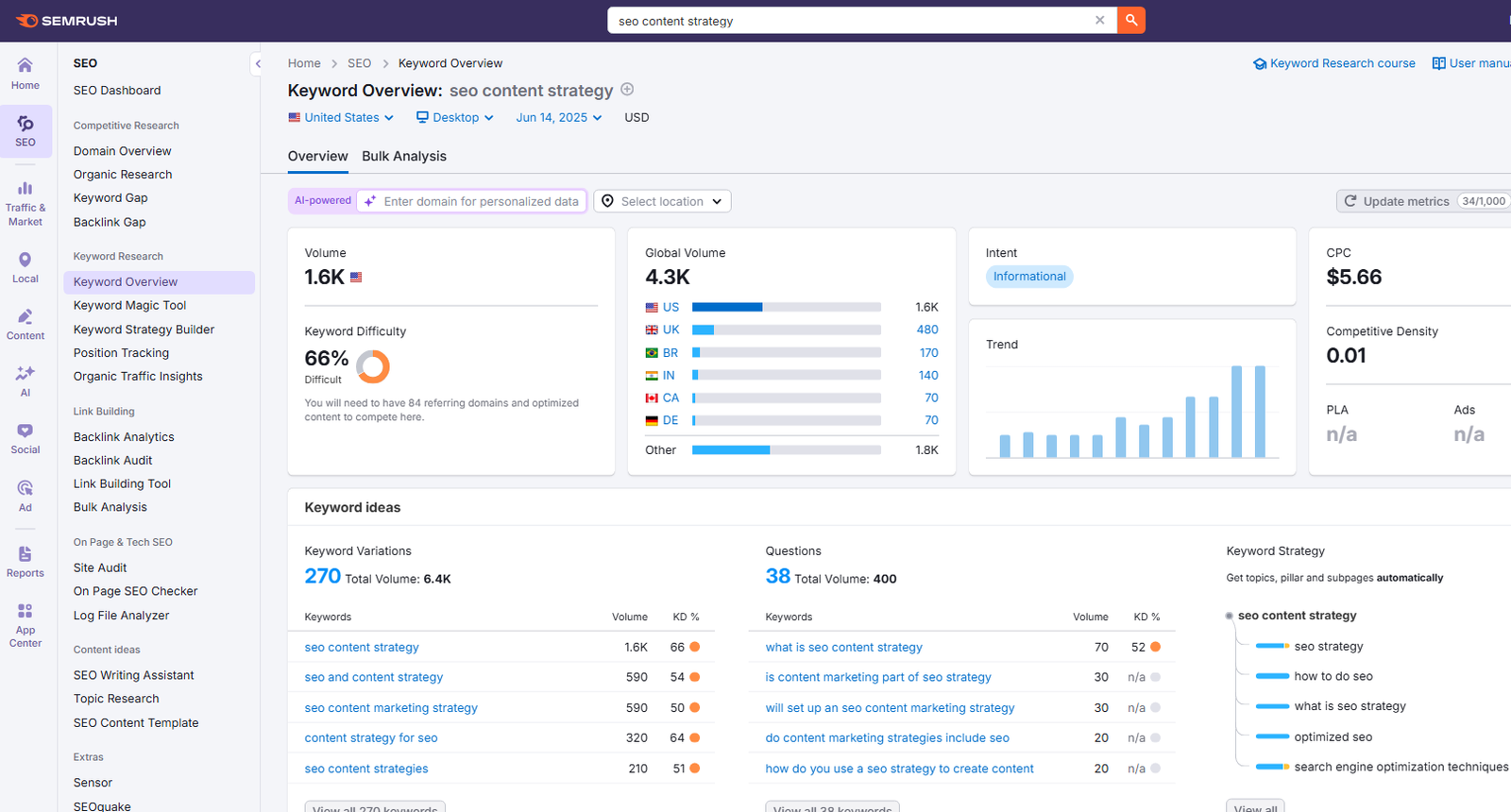Screen dimensions: 1511x812
Task: Click 'optimized seo' strategy item
Action: (x=1333, y=737)
